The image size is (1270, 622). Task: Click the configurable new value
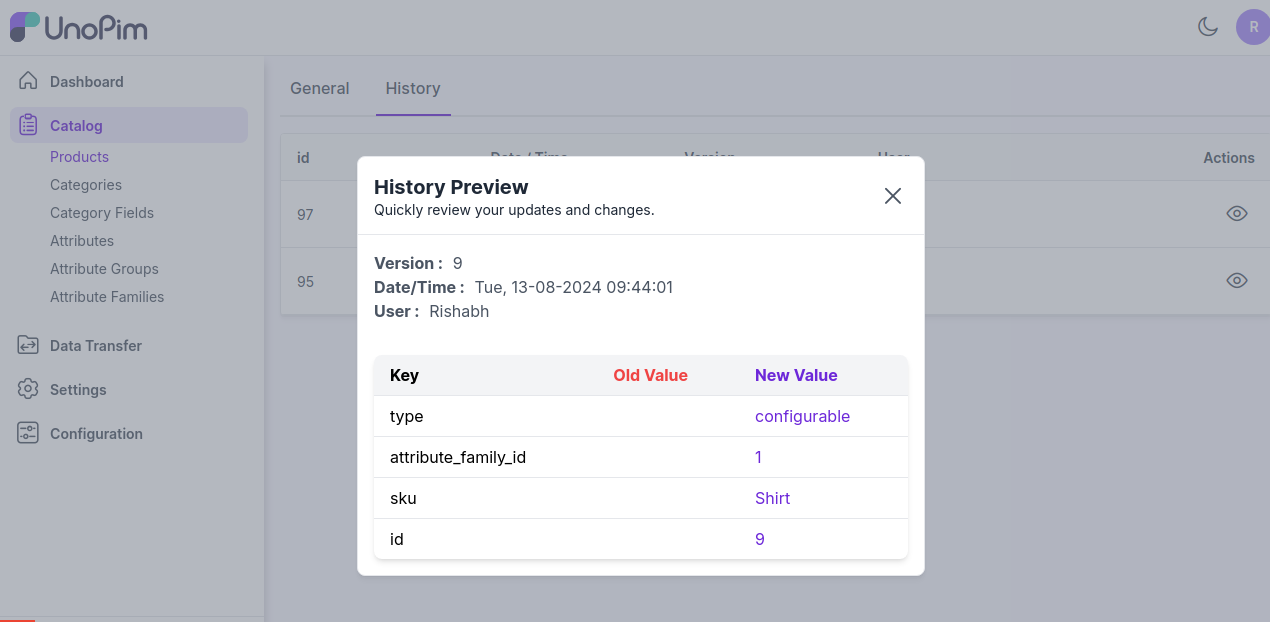(x=802, y=416)
